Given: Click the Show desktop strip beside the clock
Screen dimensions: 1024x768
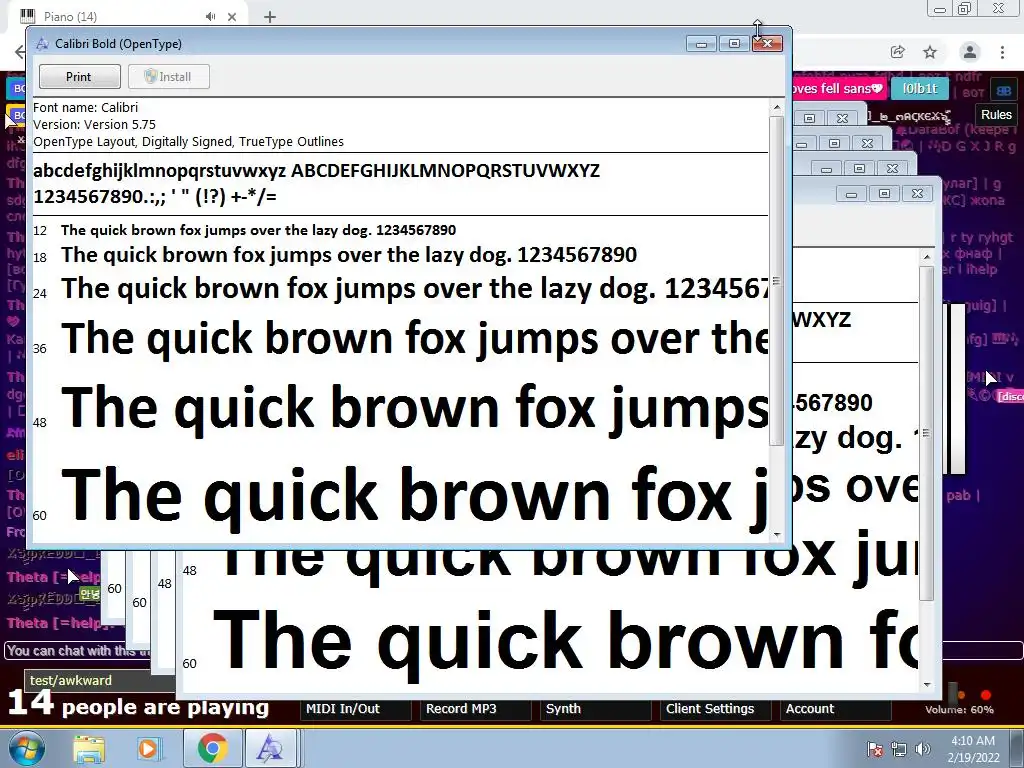Looking at the screenshot, I should pyautogui.click(x=1018, y=748).
